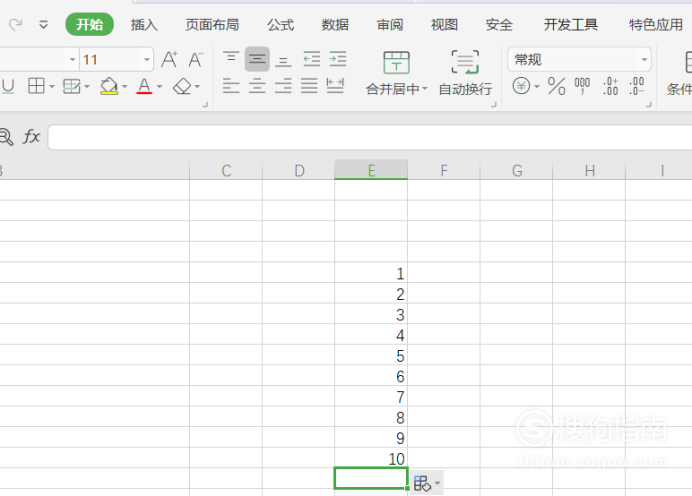692x496 pixels.
Task: Select the cell containing 10
Action: tap(371, 458)
